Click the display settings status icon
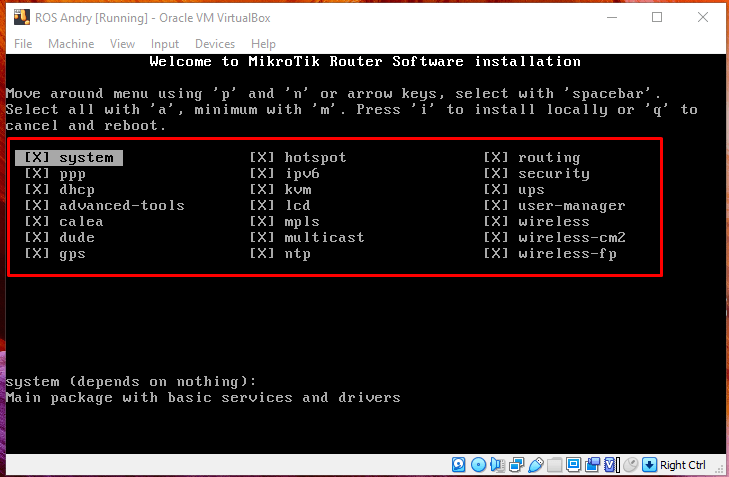Viewport: 729px width, 477px height. (573, 465)
